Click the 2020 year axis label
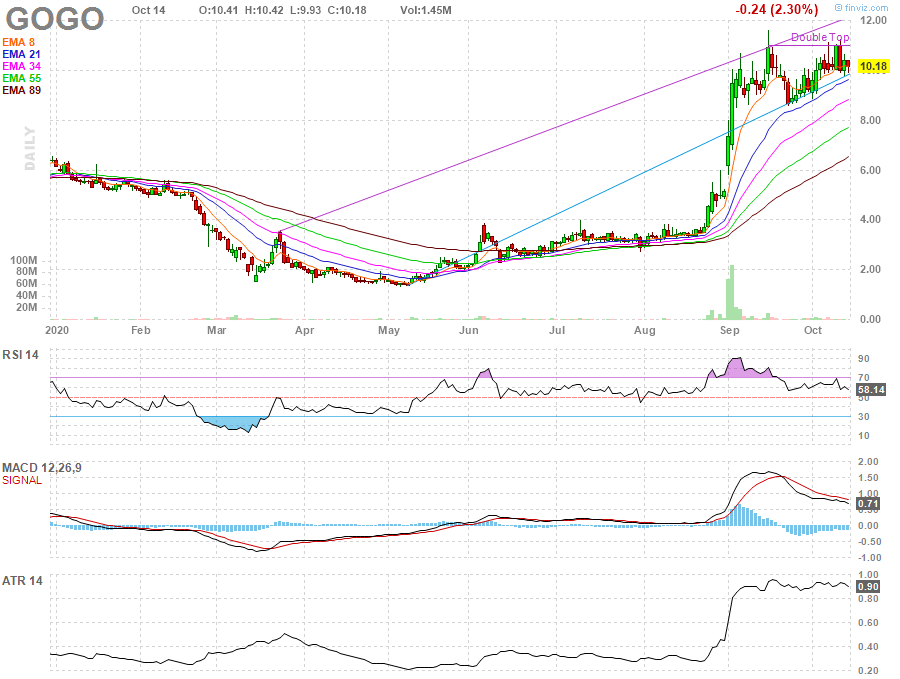 tap(57, 330)
